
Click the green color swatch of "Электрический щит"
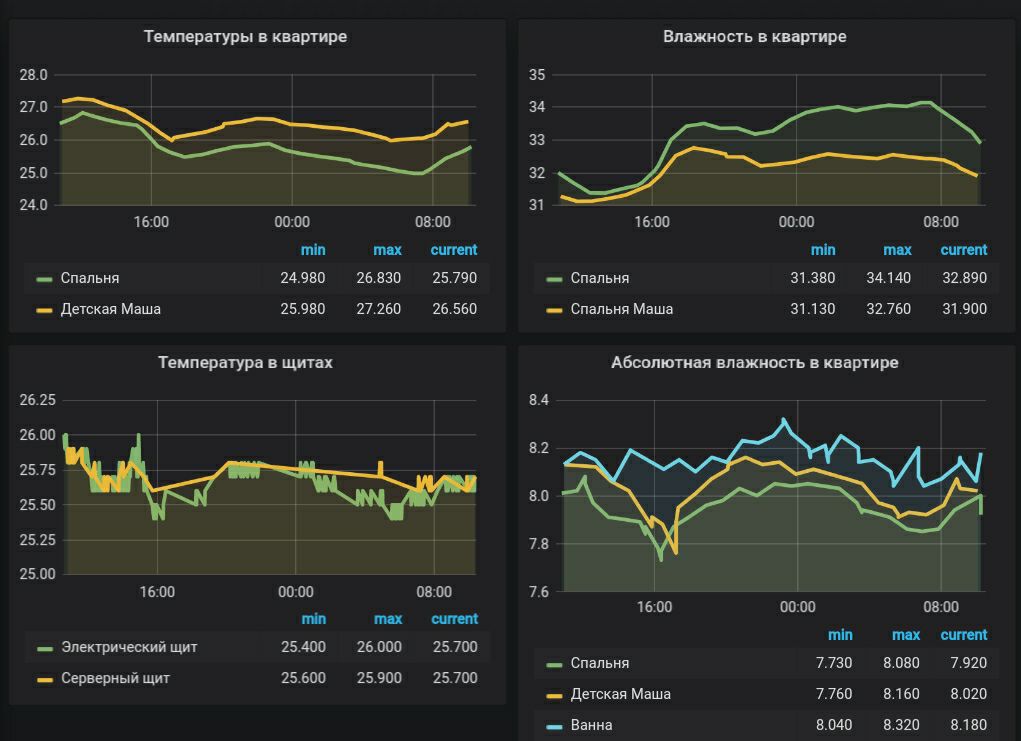click(45, 648)
